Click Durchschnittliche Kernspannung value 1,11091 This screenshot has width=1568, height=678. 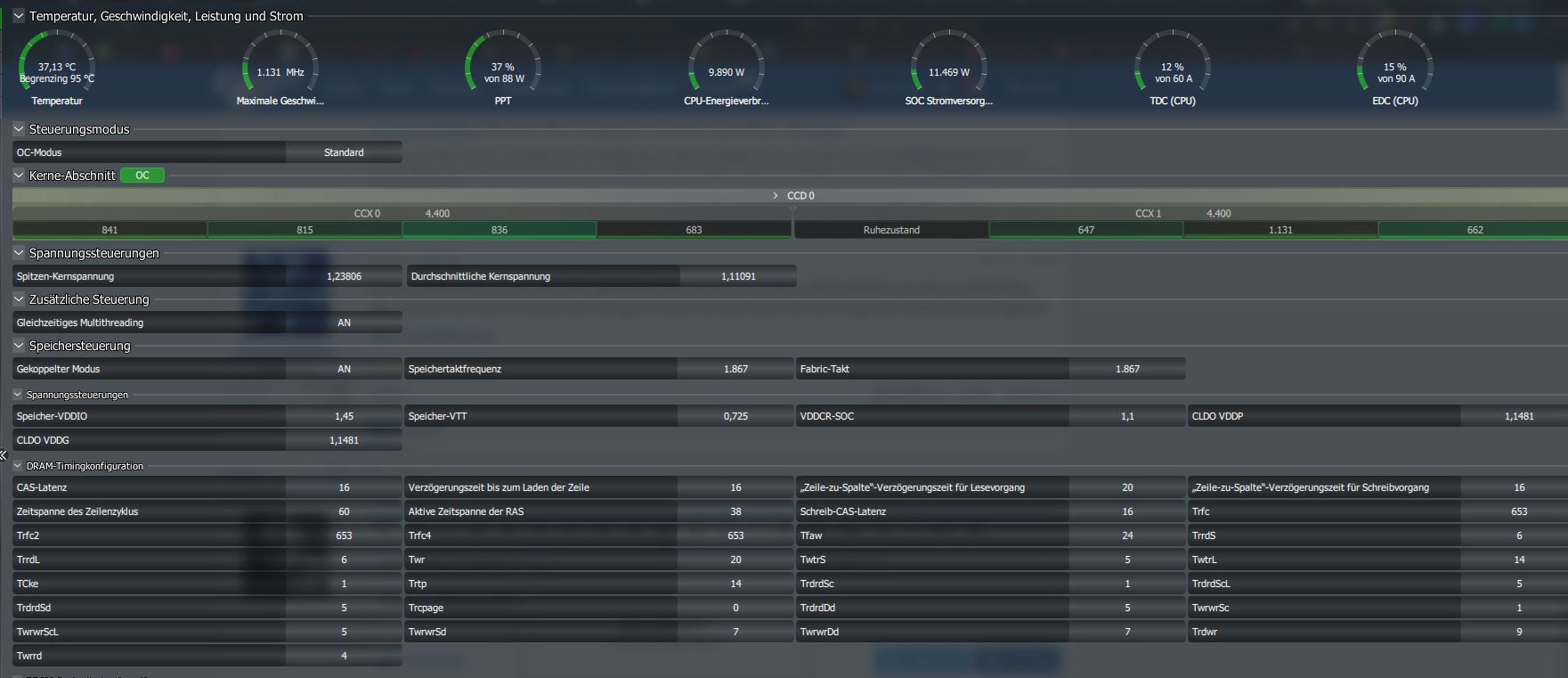738,276
